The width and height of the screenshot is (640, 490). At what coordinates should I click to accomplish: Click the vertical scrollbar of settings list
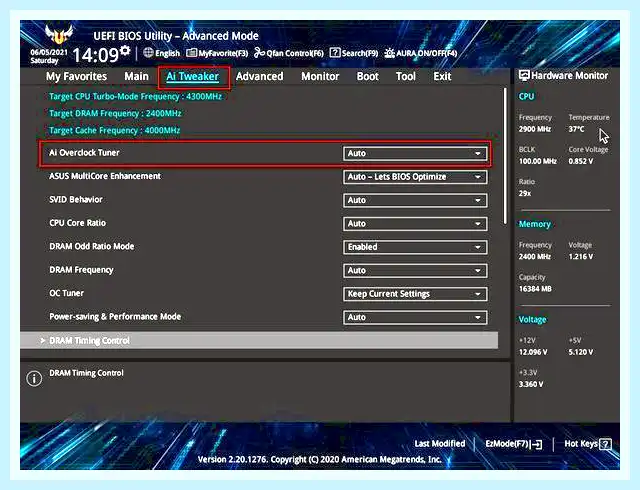pos(505,156)
